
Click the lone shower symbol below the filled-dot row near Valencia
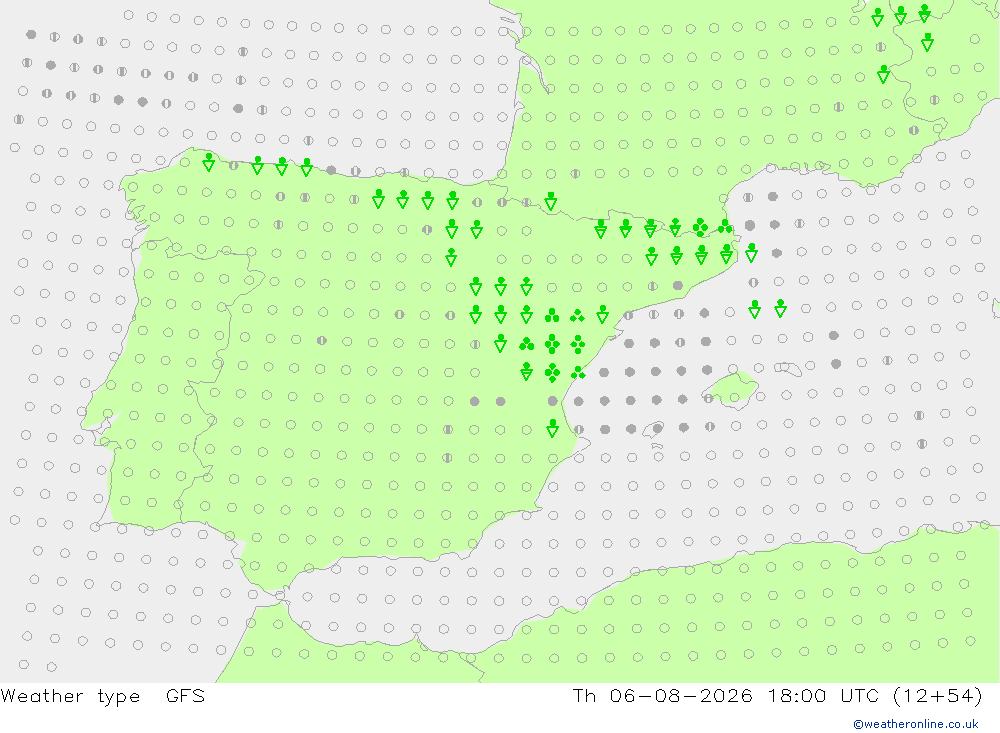pyautogui.click(x=552, y=428)
